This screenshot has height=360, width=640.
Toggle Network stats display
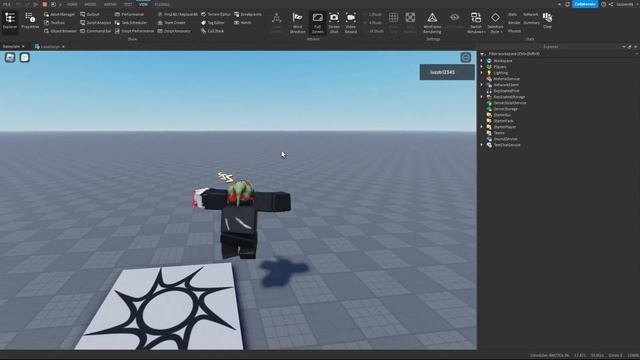click(x=531, y=14)
